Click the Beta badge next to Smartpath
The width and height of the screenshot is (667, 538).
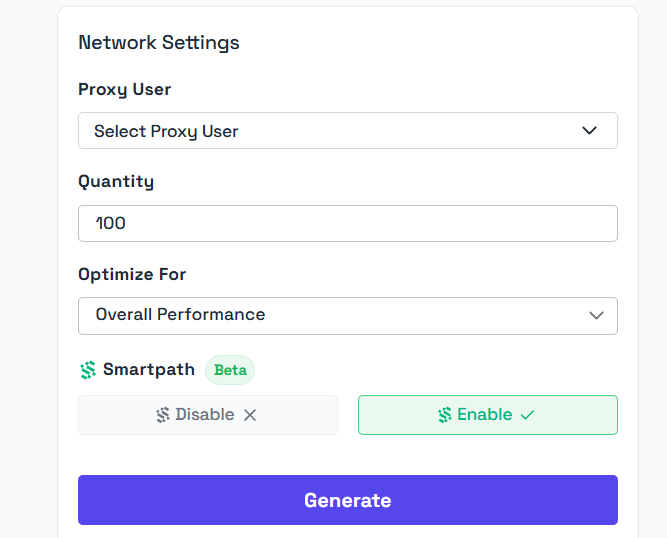[230, 370]
